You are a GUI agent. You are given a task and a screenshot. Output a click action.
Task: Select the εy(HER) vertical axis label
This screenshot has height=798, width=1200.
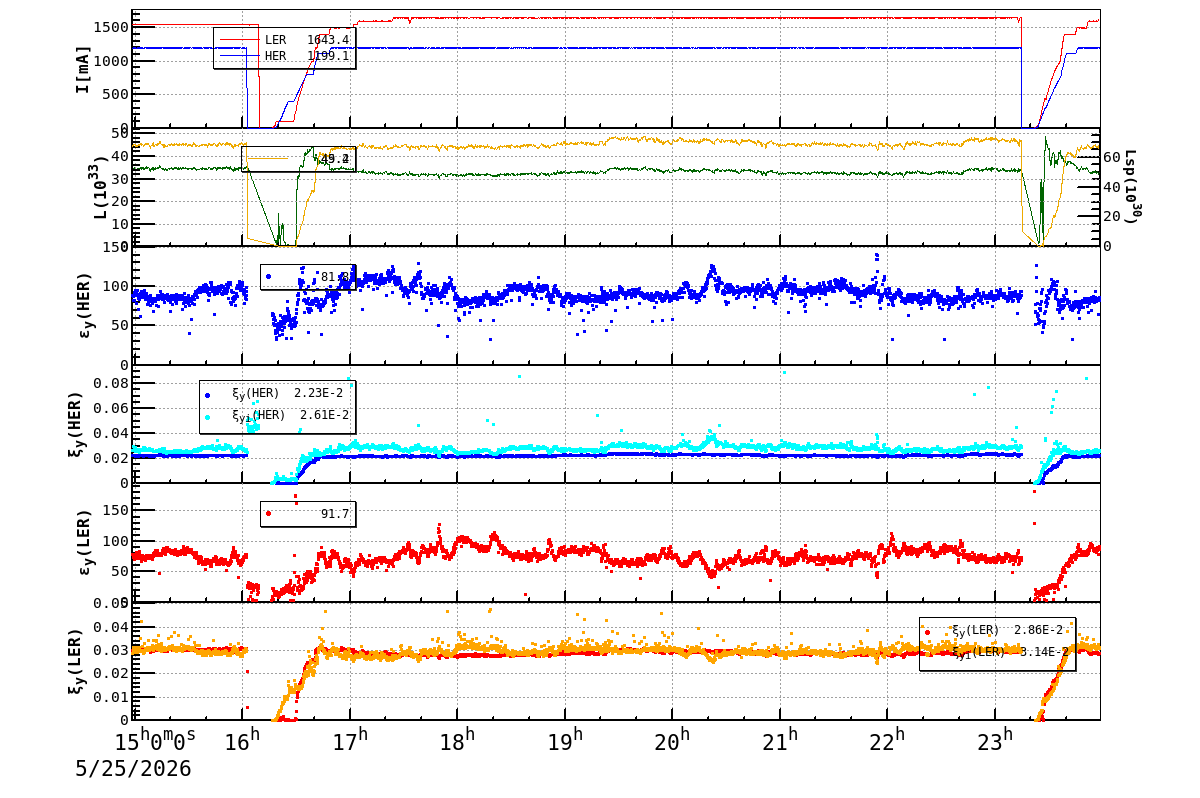pyautogui.click(x=86, y=306)
